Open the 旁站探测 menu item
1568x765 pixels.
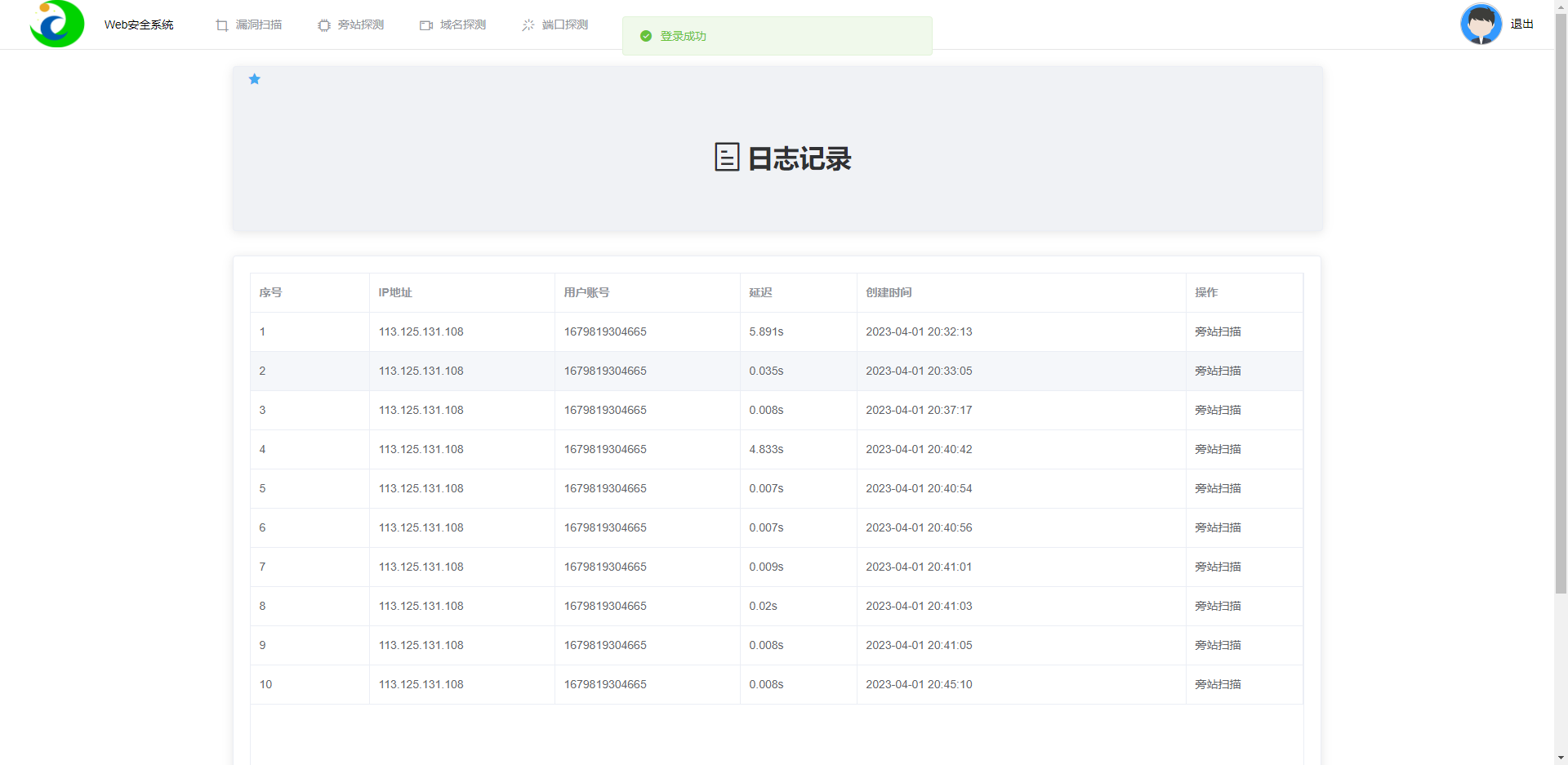[351, 25]
